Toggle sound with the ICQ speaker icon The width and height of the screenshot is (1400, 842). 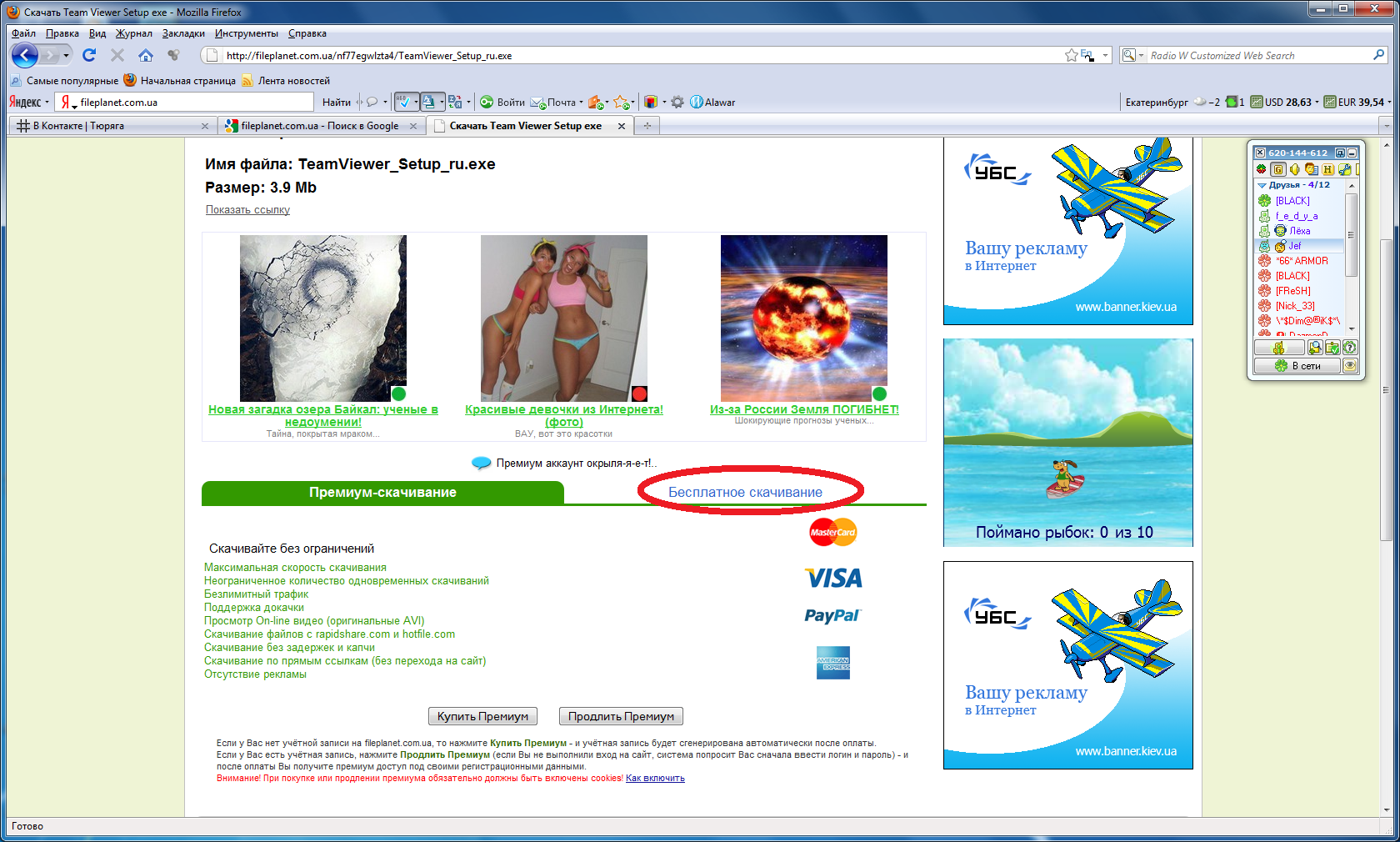click(1294, 169)
